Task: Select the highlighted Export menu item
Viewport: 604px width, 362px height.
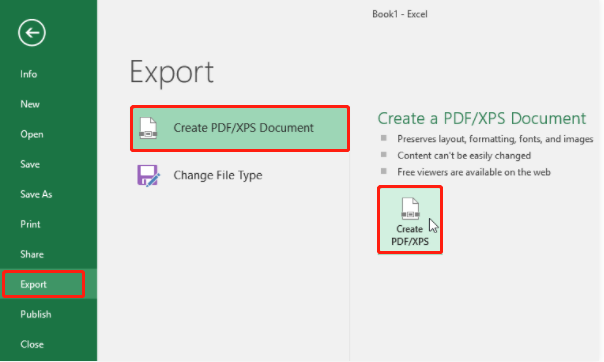Action: pyautogui.click(x=43, y=284)
